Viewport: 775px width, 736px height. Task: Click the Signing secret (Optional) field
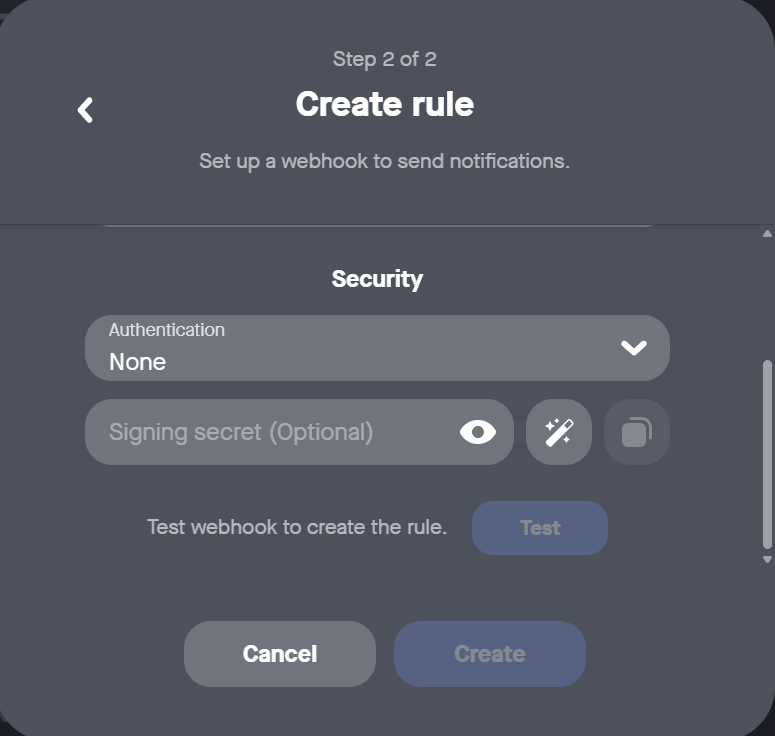[x=270, y=432]
